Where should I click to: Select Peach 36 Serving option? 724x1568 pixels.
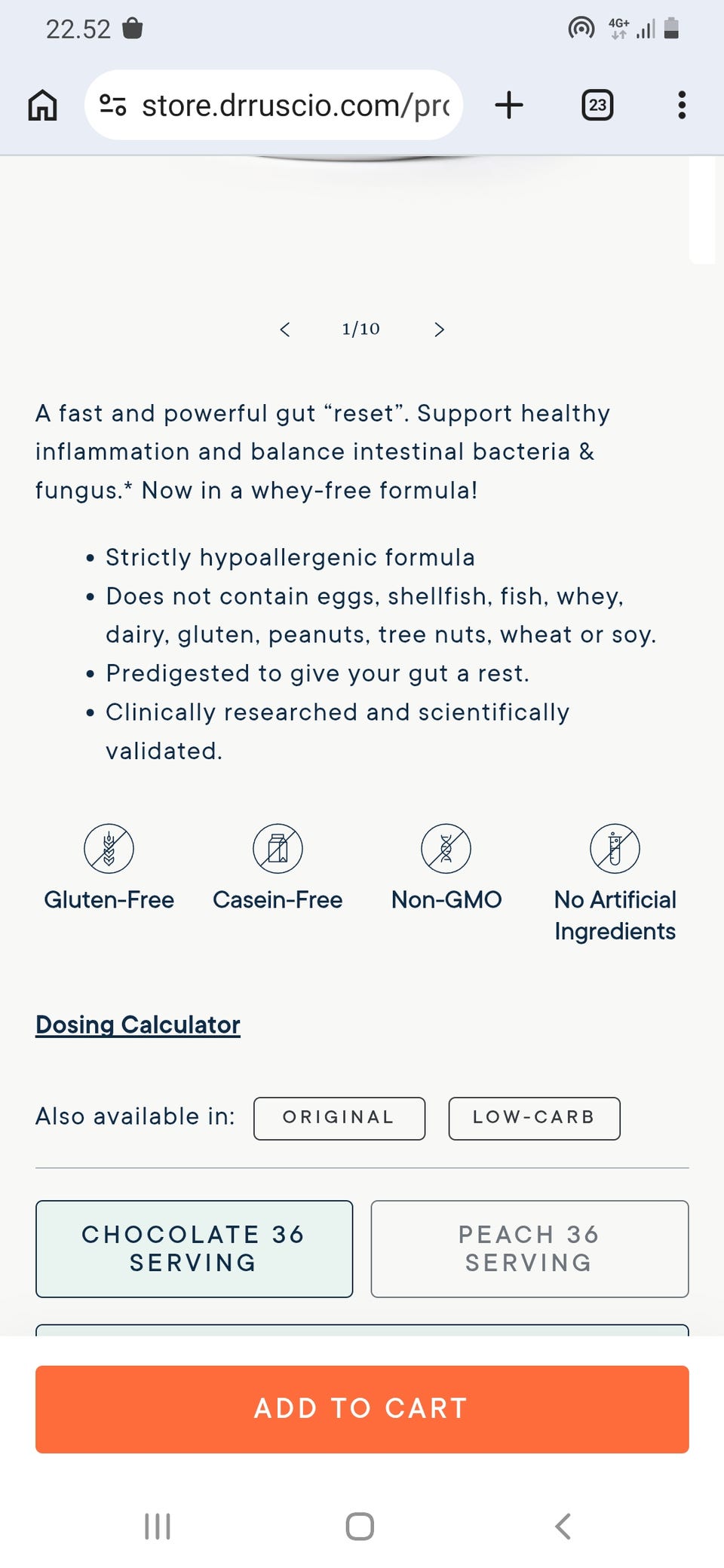(529, 1248)
